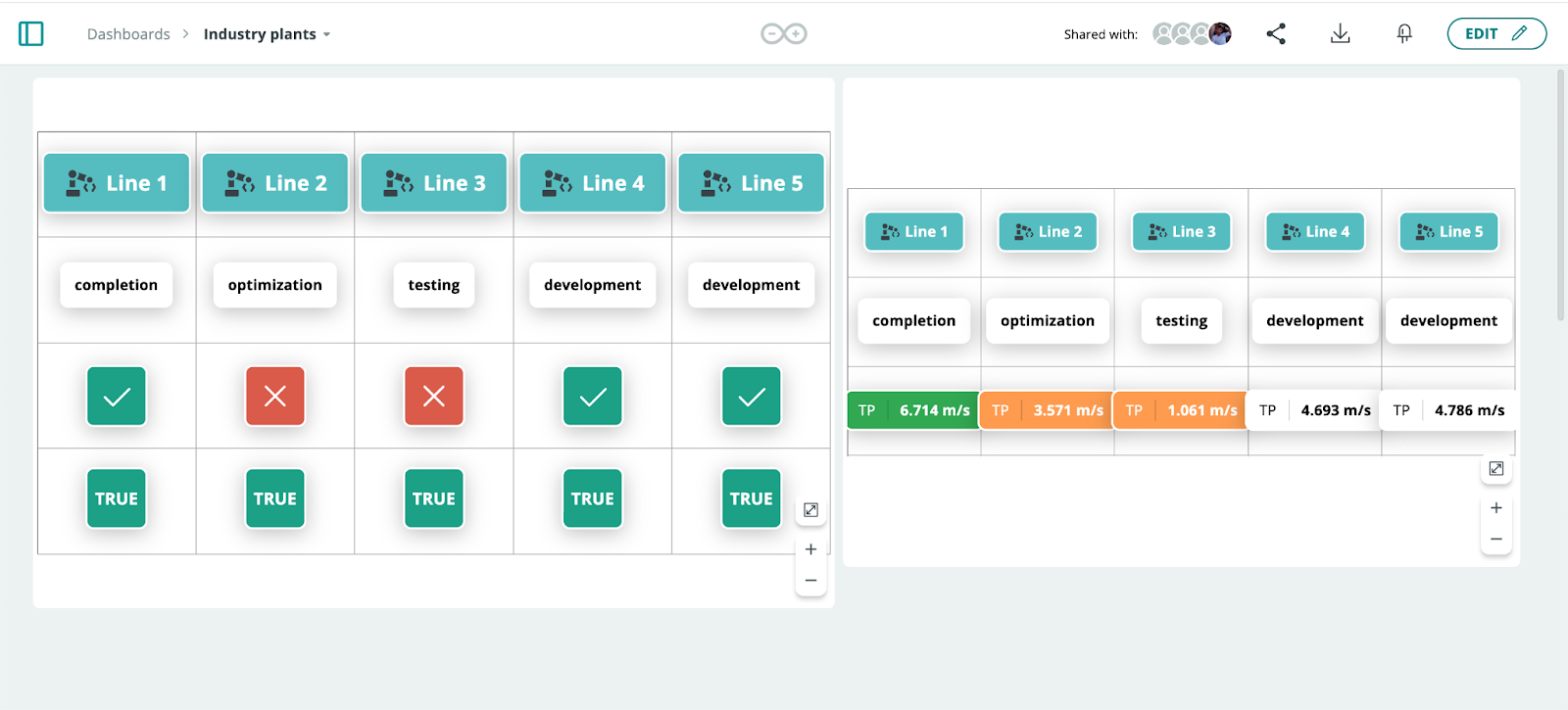Select large Line 1 tile in left widget
The image size is (1568, 710).
pyautogui.click(x=117, y=183)
